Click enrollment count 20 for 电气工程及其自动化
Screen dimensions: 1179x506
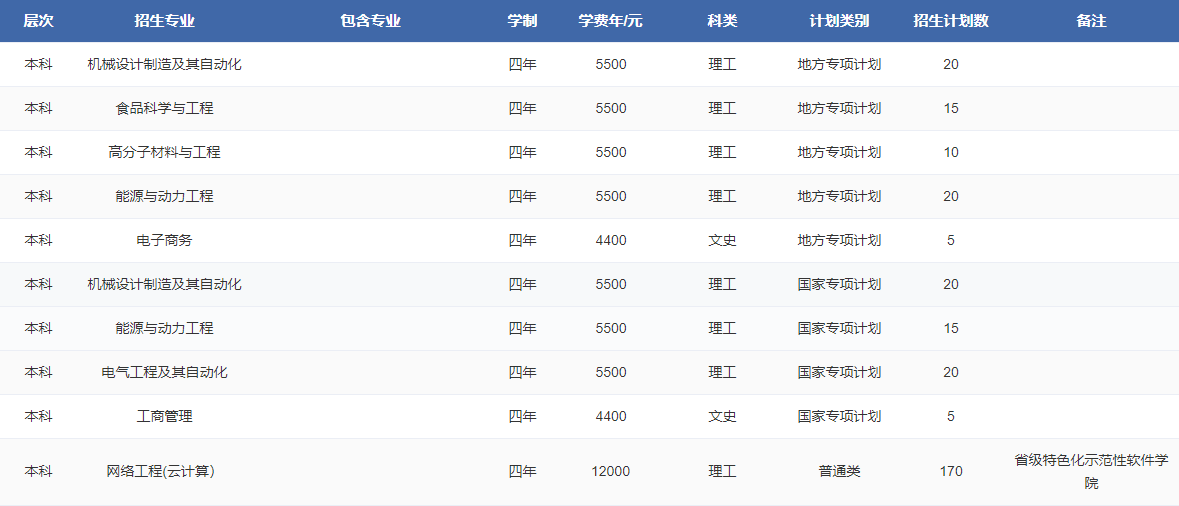pyautogui.click(x=951, y=372)
